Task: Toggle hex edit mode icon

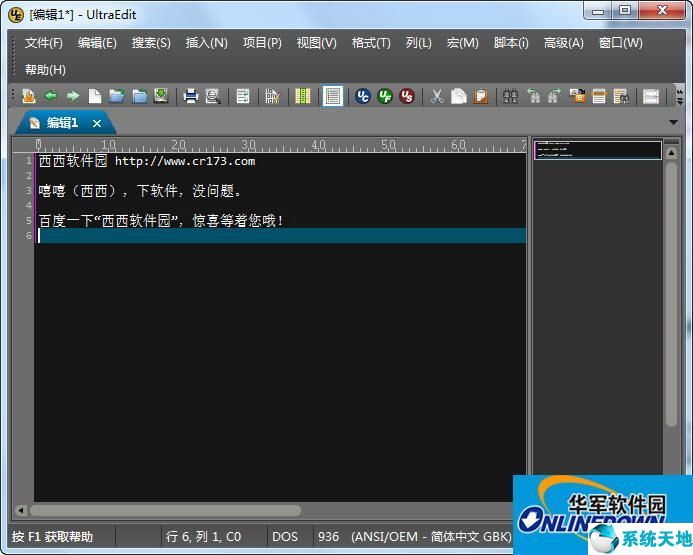Action: (273, 96)
